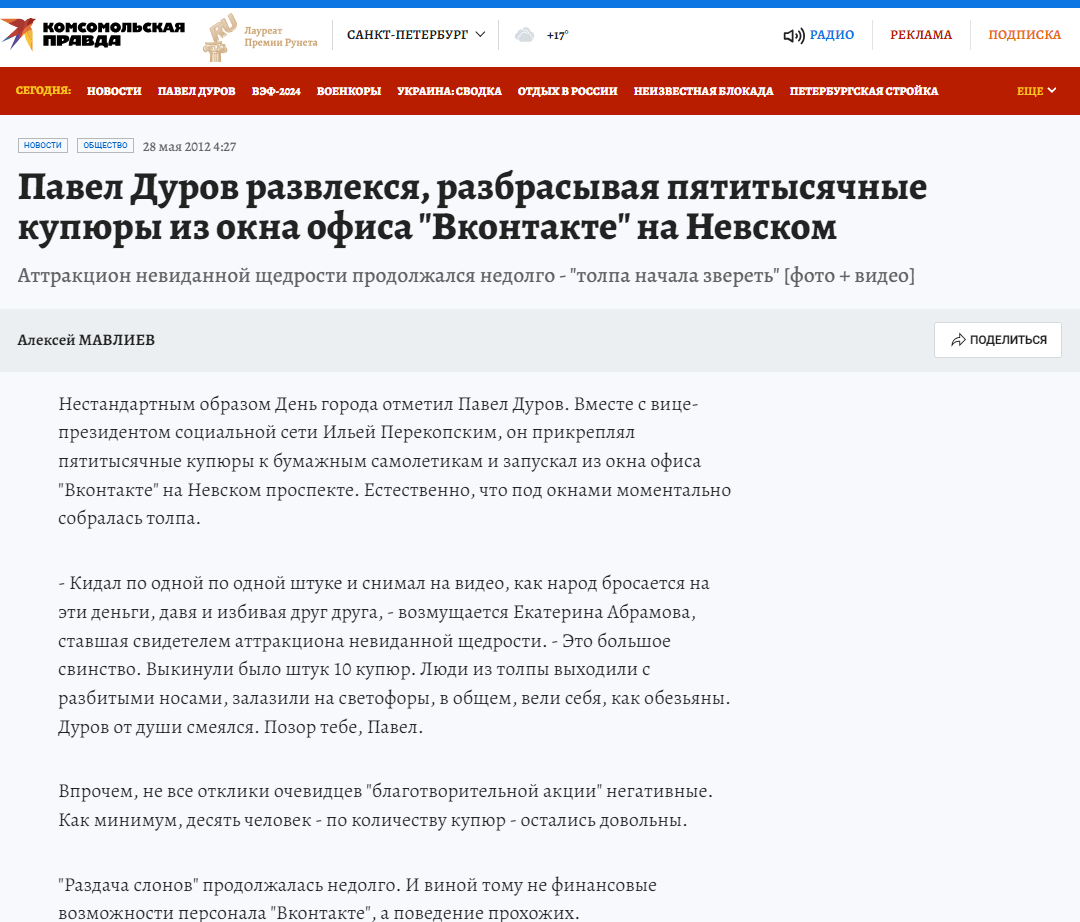
Task: Click the Komsomolskaya Pravda logo
Action: coord(95,31)
